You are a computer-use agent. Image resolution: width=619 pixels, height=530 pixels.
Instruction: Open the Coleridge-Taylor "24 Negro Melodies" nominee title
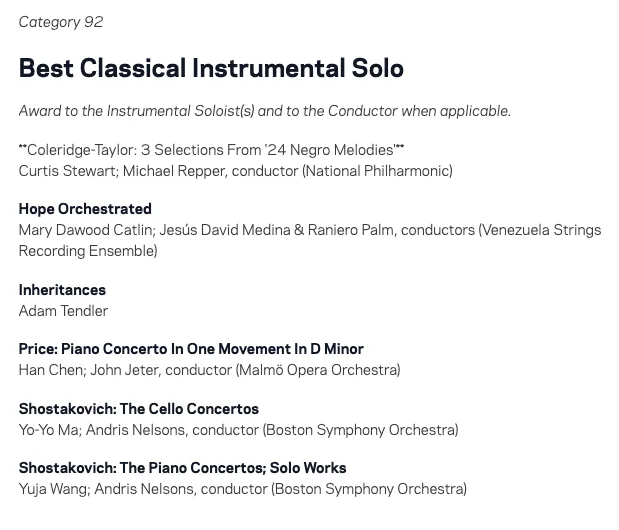coord(211,150)
